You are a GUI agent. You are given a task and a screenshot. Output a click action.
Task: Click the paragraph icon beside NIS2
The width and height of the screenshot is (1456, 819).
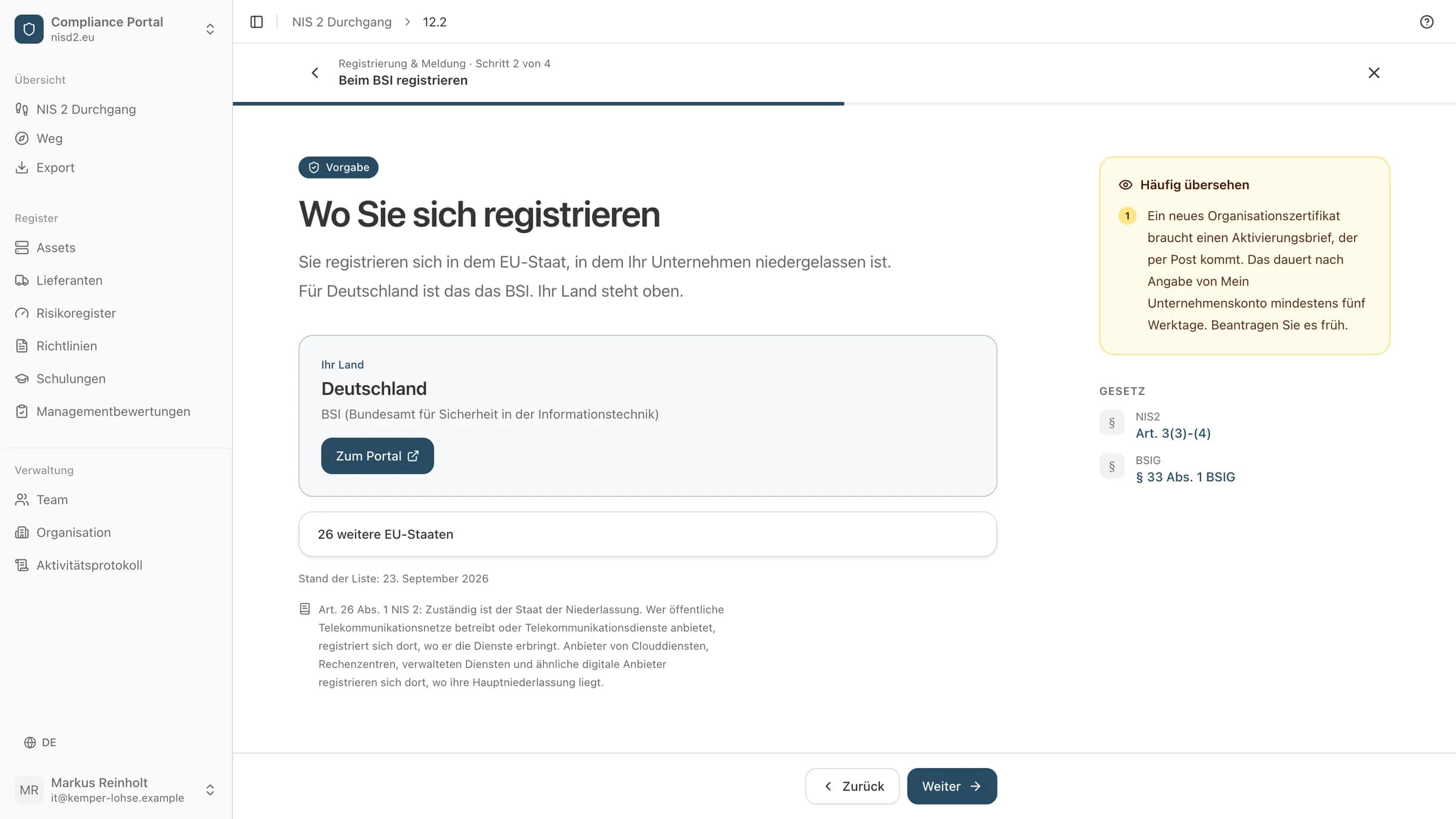point(1112,423)
